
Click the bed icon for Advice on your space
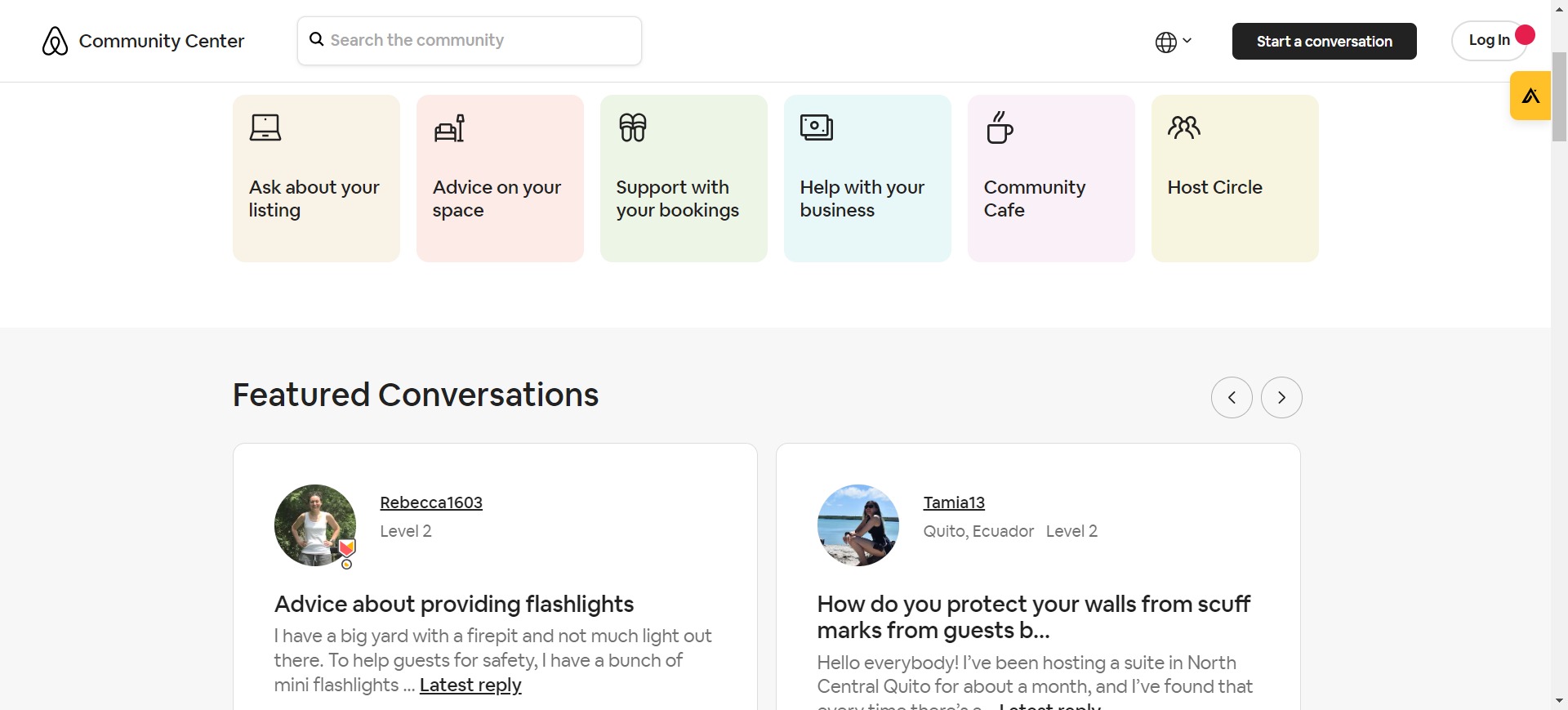(x=450, y=127)
